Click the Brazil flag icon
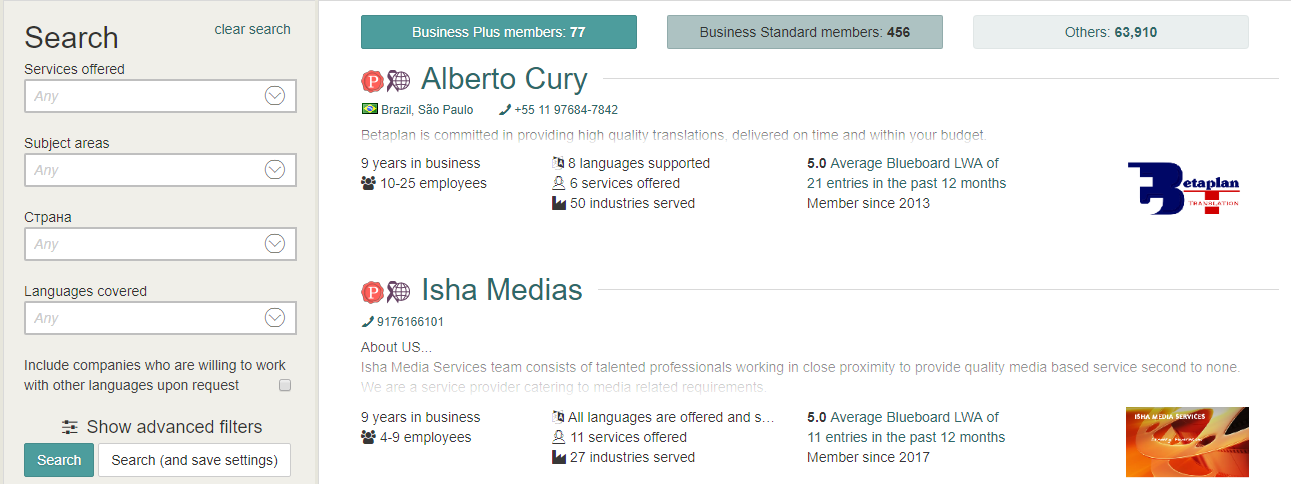 pyautogui.click(x=369, y=110)
